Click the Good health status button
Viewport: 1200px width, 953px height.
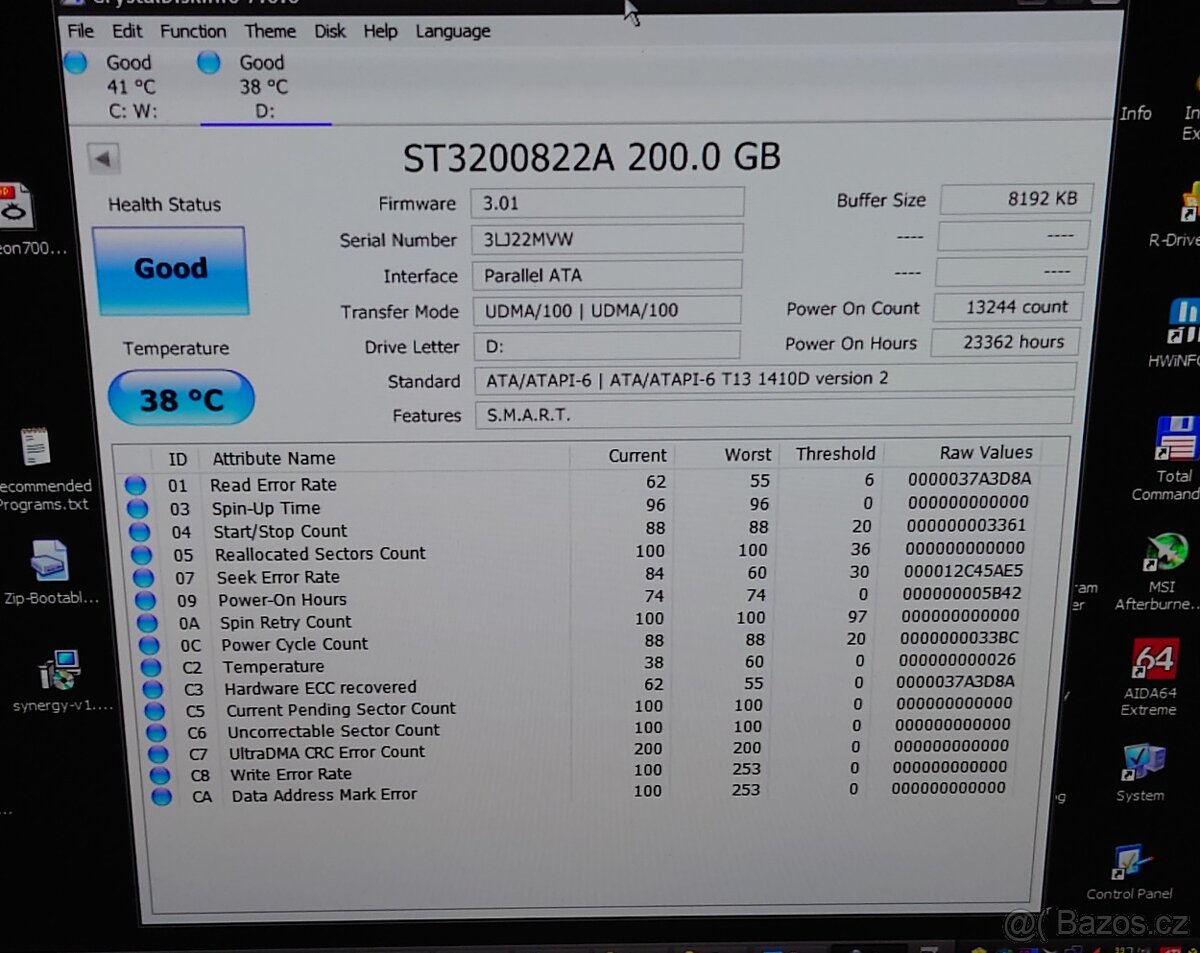tap(170, 268)
